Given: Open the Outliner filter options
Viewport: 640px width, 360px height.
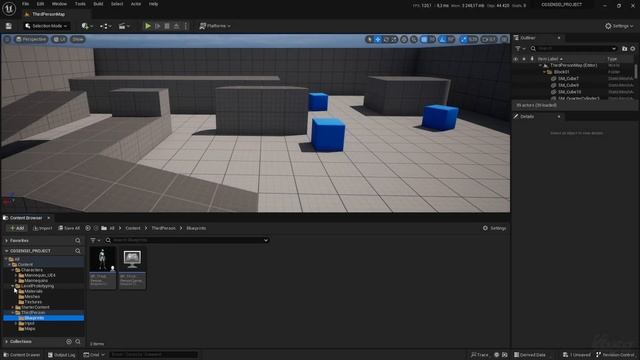Looking at the screenshot, I should click(520, 49).
